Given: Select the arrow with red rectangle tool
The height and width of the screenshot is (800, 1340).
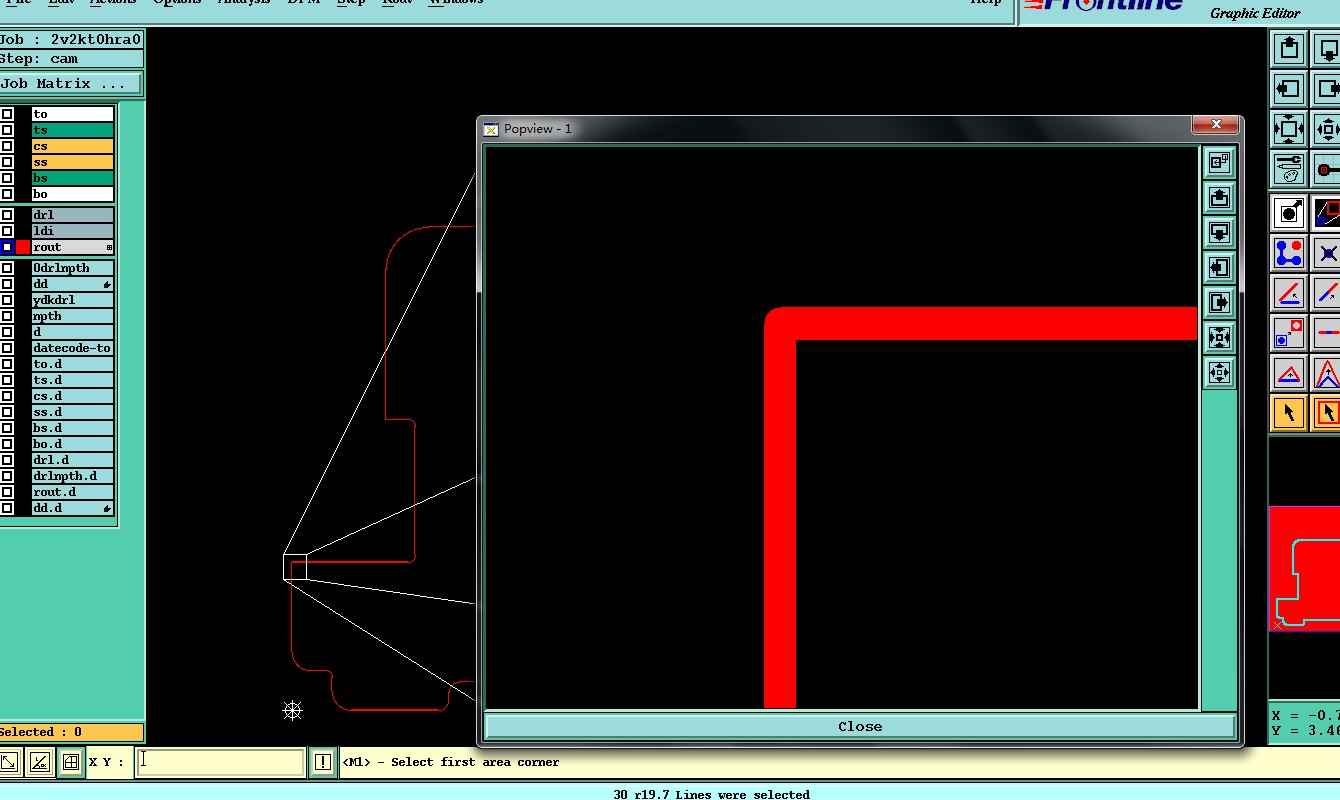Looking at the screenshot, I should (1327, 412).
